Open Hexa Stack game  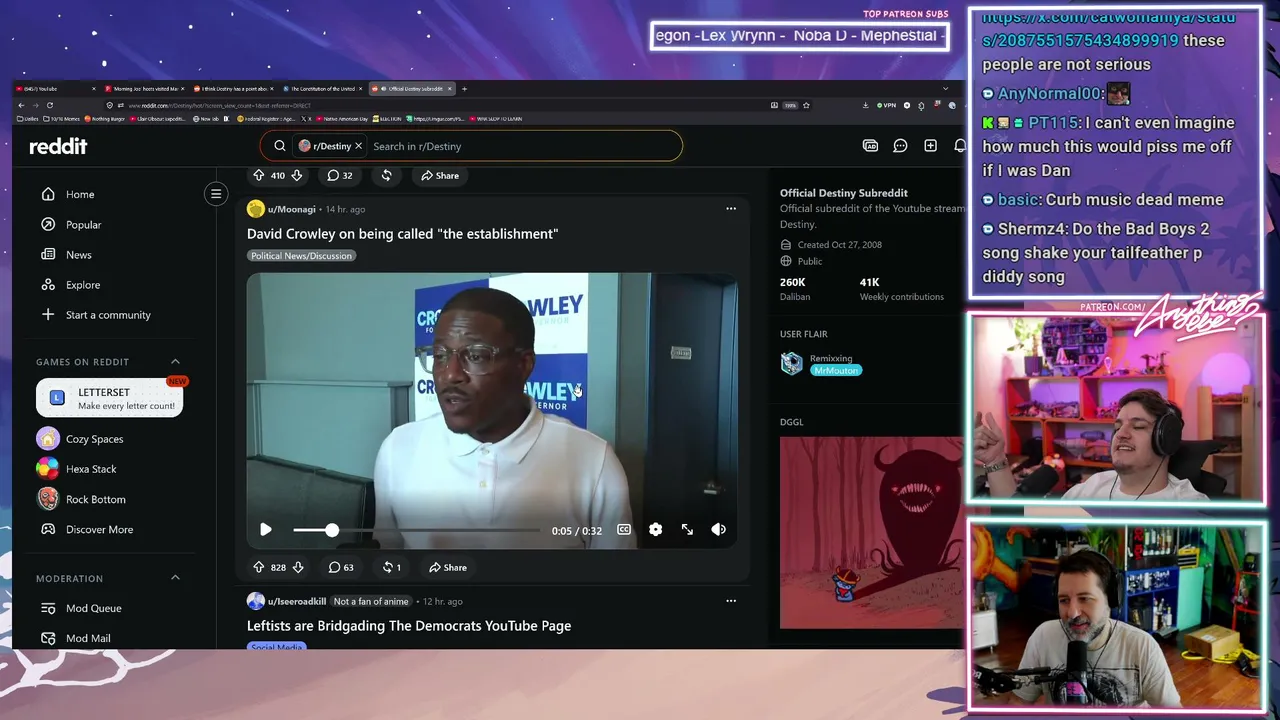point(91,469)
